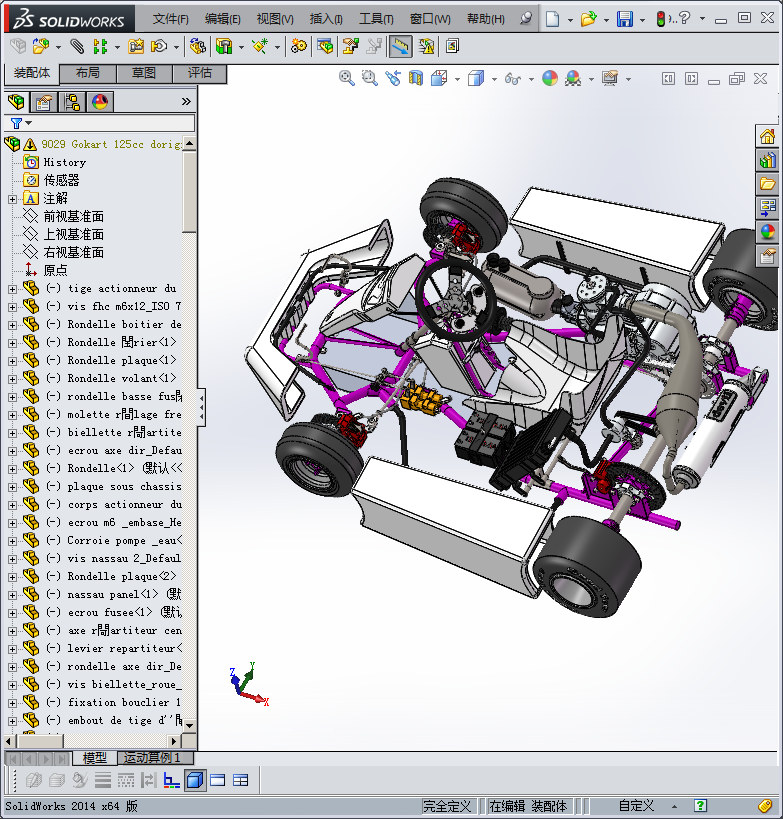The width and height of the screenshot is (783, 819).
Task: Toggle the Instant3D ruler tool
Action: [400, 46]
